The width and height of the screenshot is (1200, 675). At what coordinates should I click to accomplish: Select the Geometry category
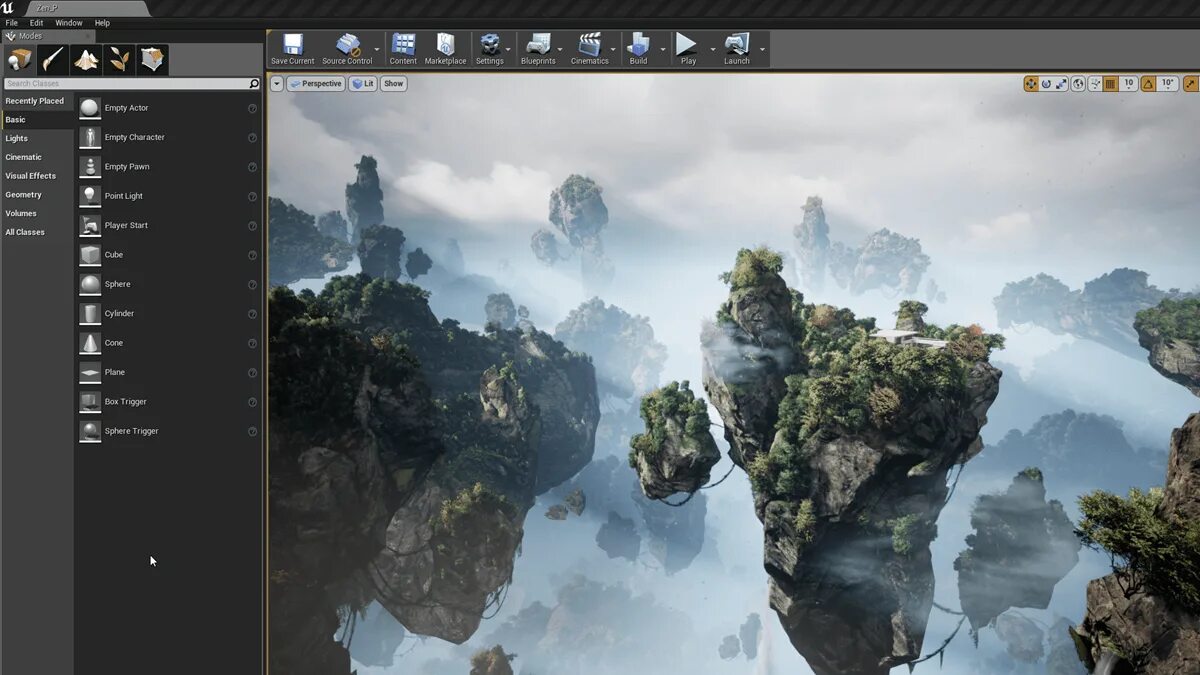[x=37, y=195]
